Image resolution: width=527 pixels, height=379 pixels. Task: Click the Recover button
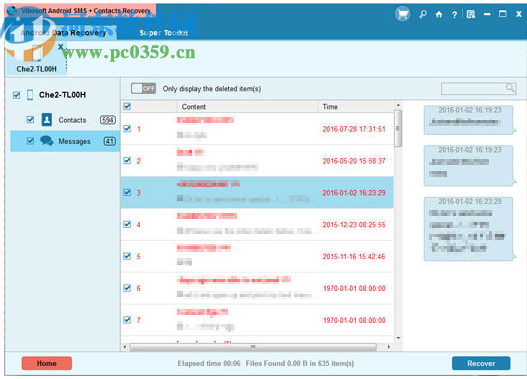coord(481,363)
